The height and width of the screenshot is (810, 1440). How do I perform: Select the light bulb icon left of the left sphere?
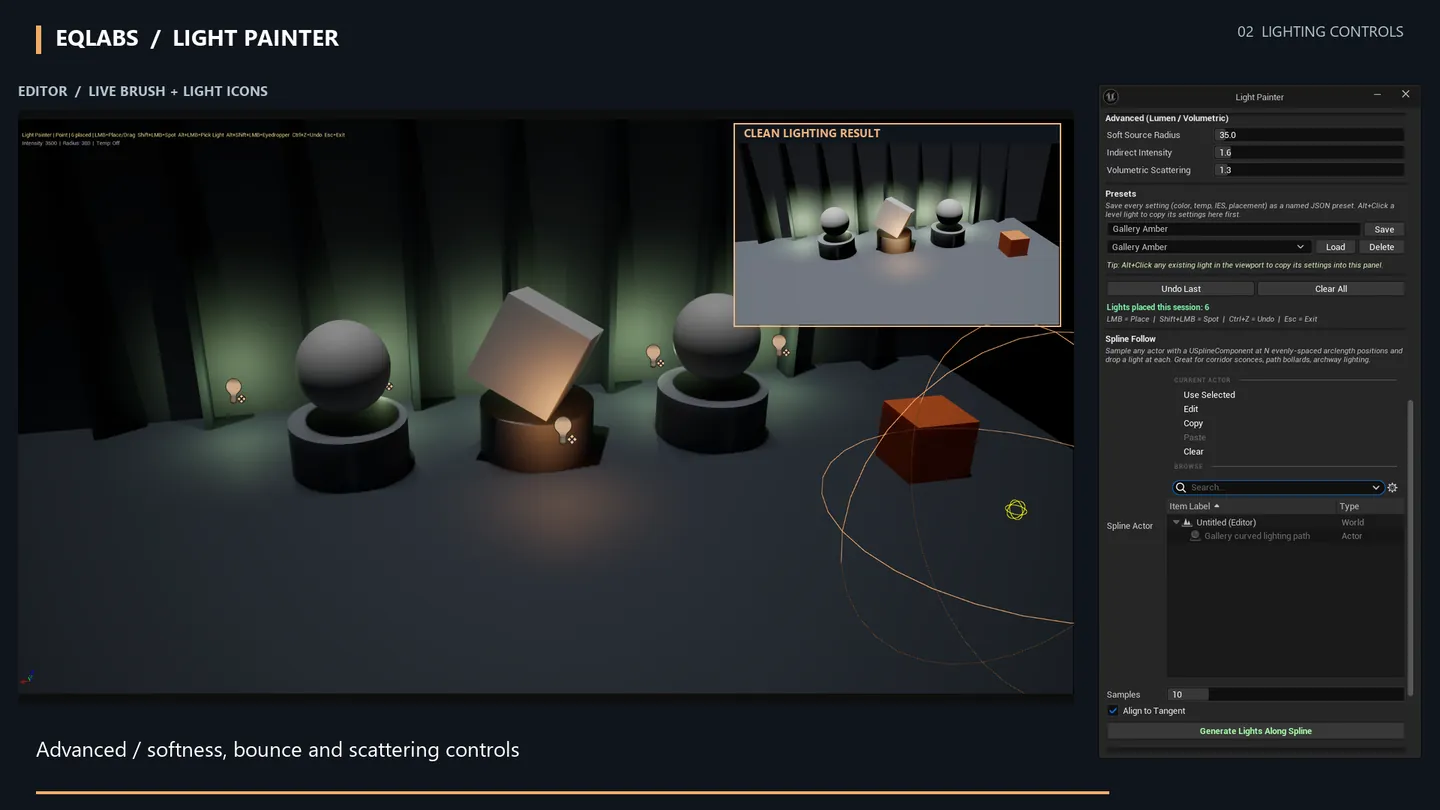click(235, 390)
